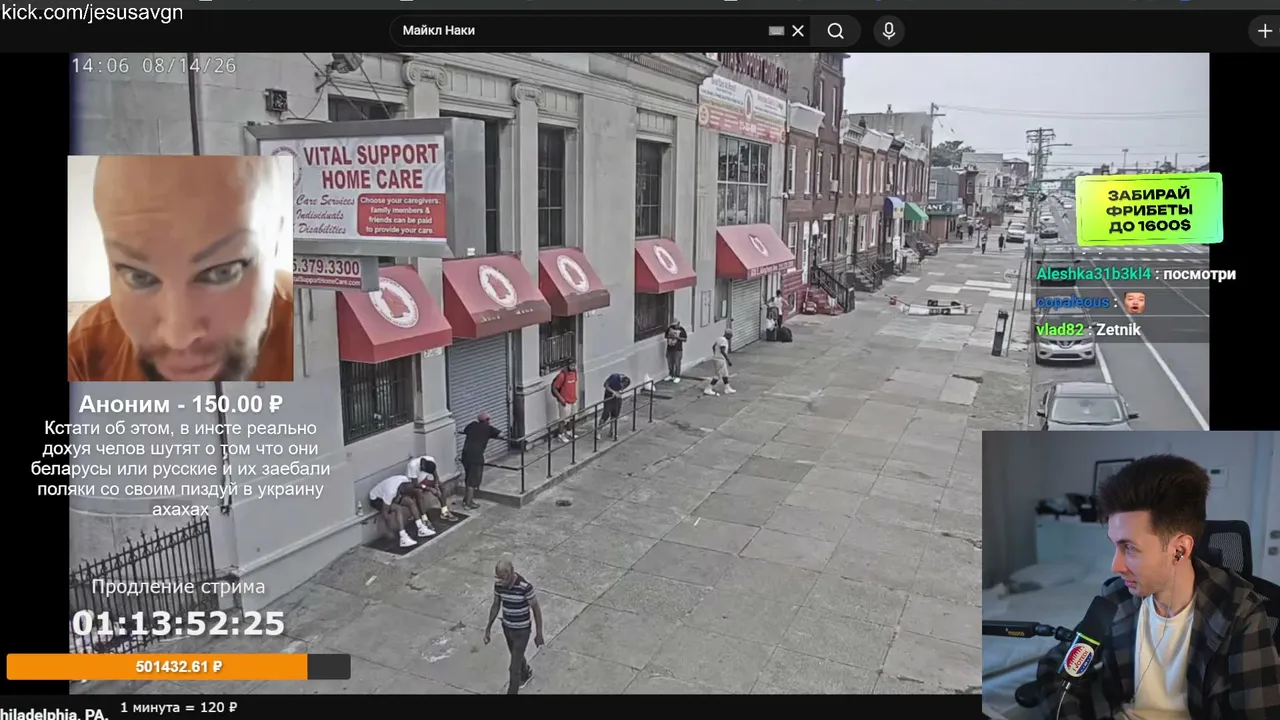Start voice search with the microphone icon

[x=888, y=31]
